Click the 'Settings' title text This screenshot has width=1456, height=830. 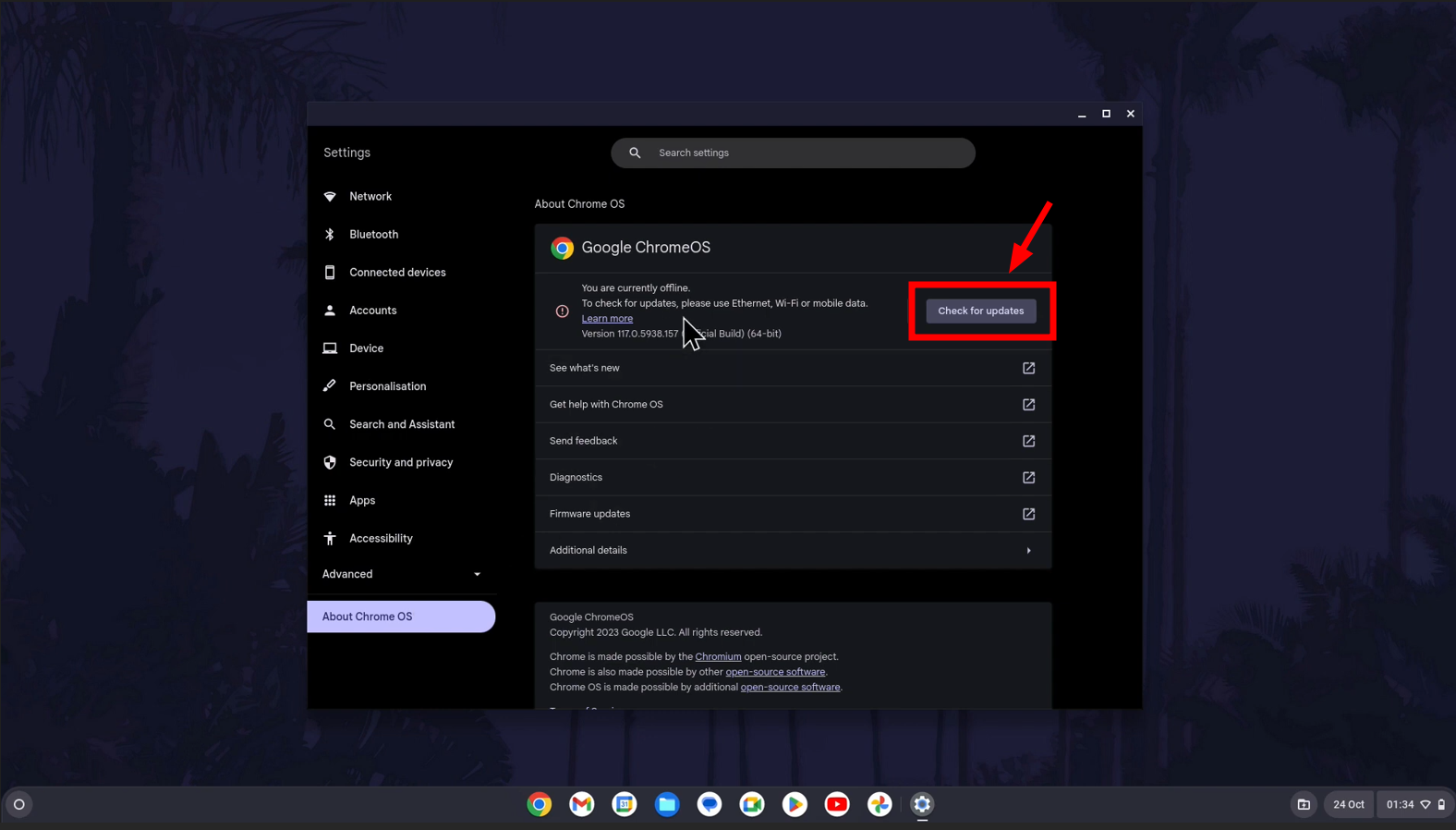tap(346, 153)
